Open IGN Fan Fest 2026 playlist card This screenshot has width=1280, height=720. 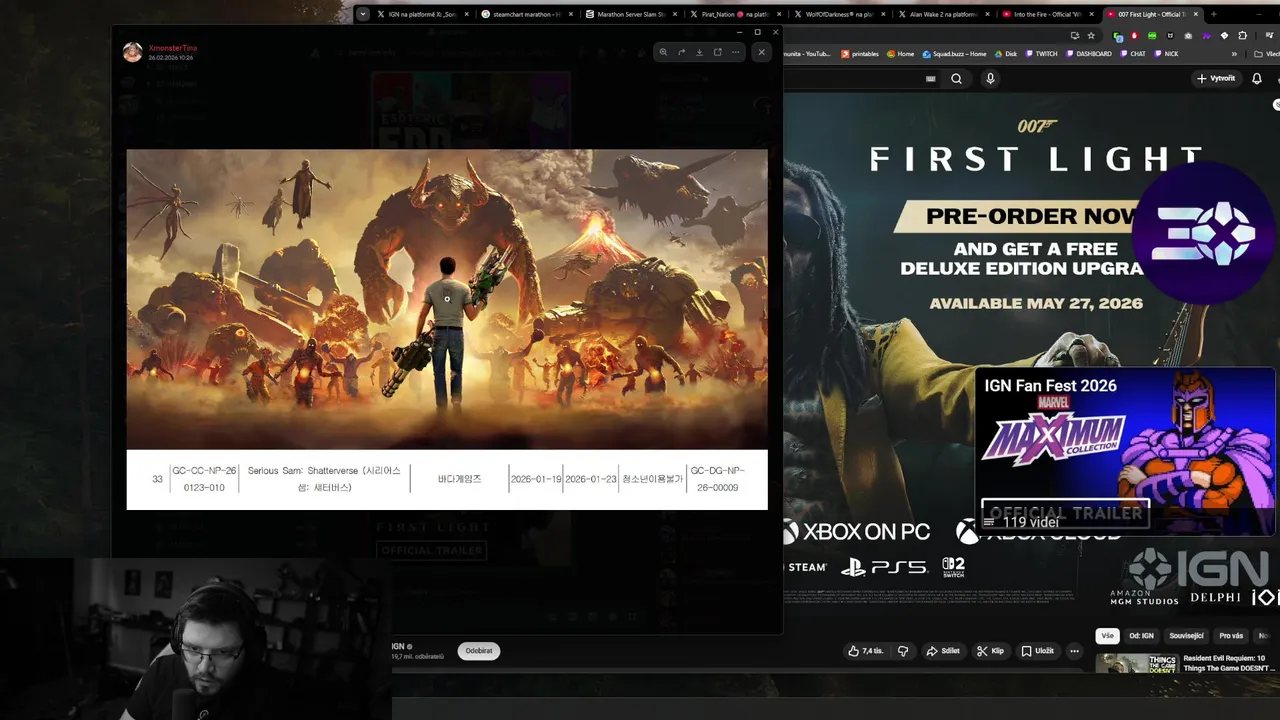click(x=1125, y=452)
